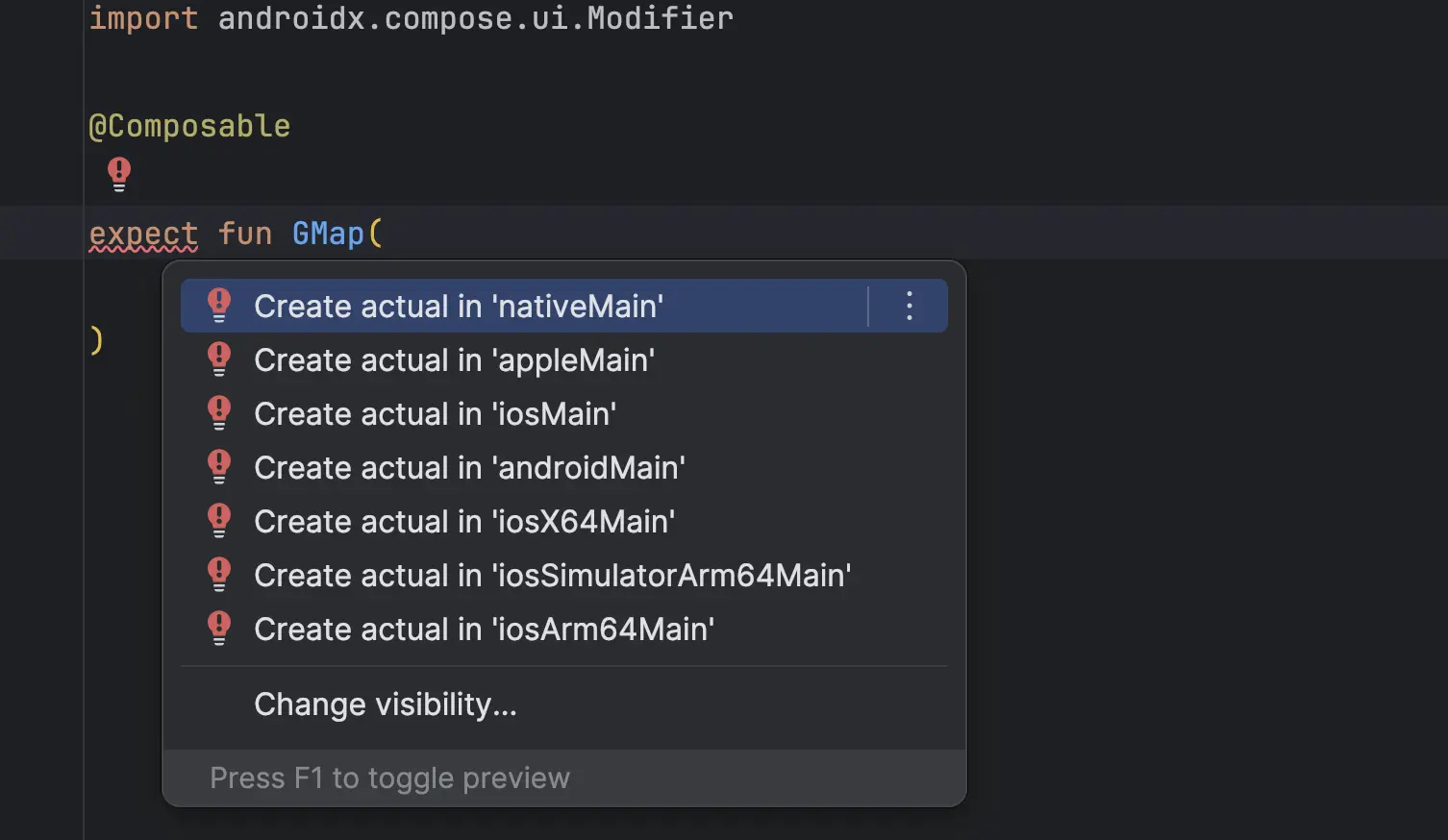Select 'Create actual in iosArm64Main'
The image size is (1448, 840).
pyautogui.click(x=483, y=629)
